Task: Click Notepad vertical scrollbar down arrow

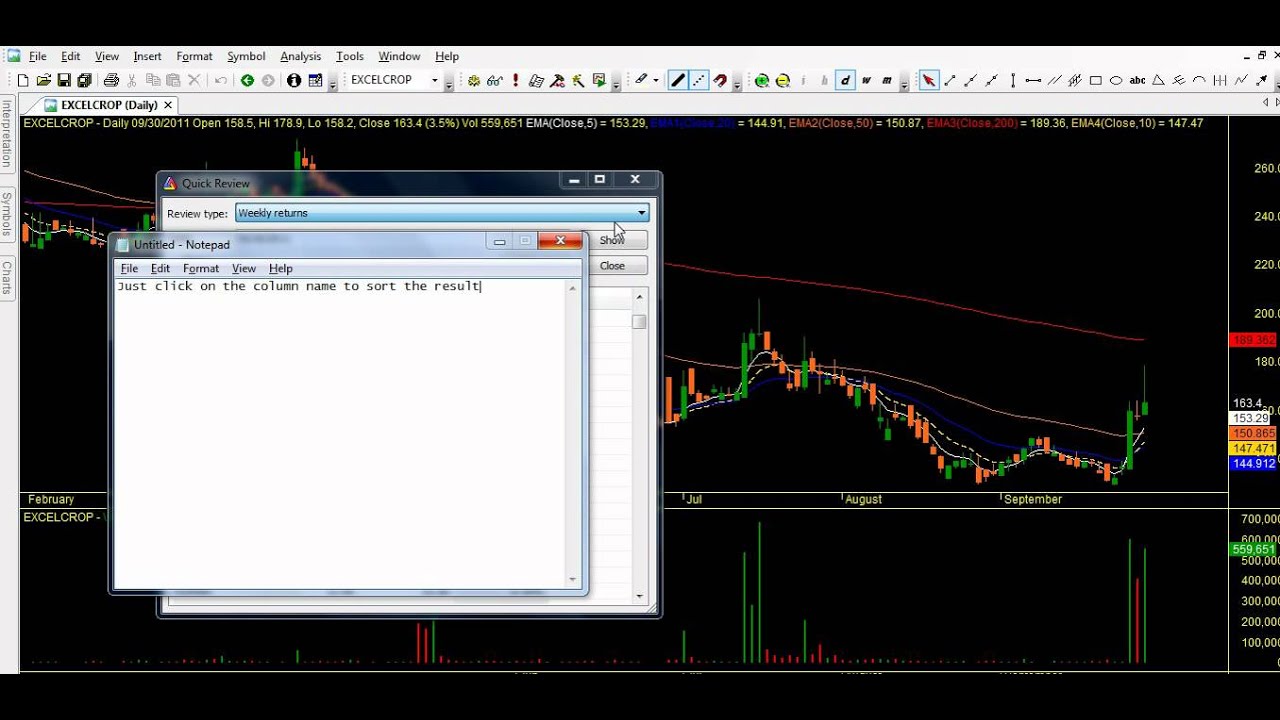Action: coord(573,579)
